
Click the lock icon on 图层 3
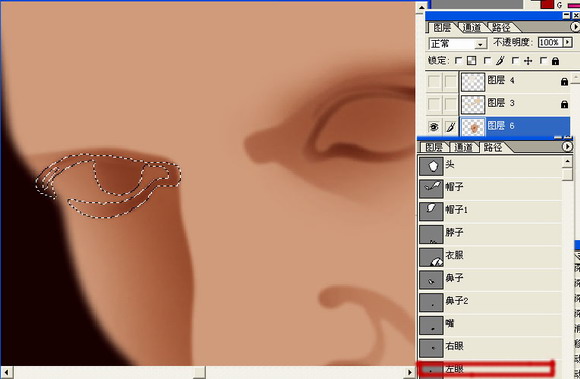click(564, 104)
